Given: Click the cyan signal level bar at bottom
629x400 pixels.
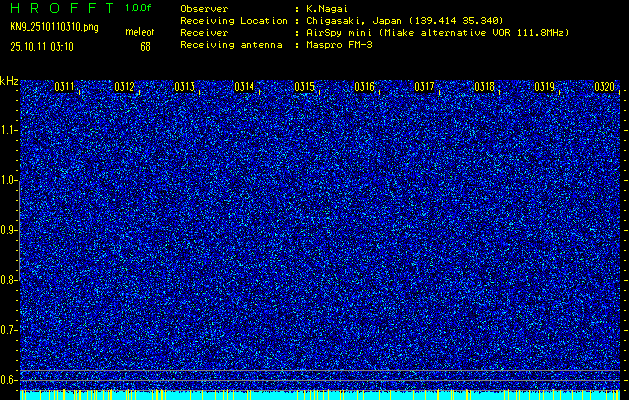Looking at the screenshot, I should click(x=320, y=395).
